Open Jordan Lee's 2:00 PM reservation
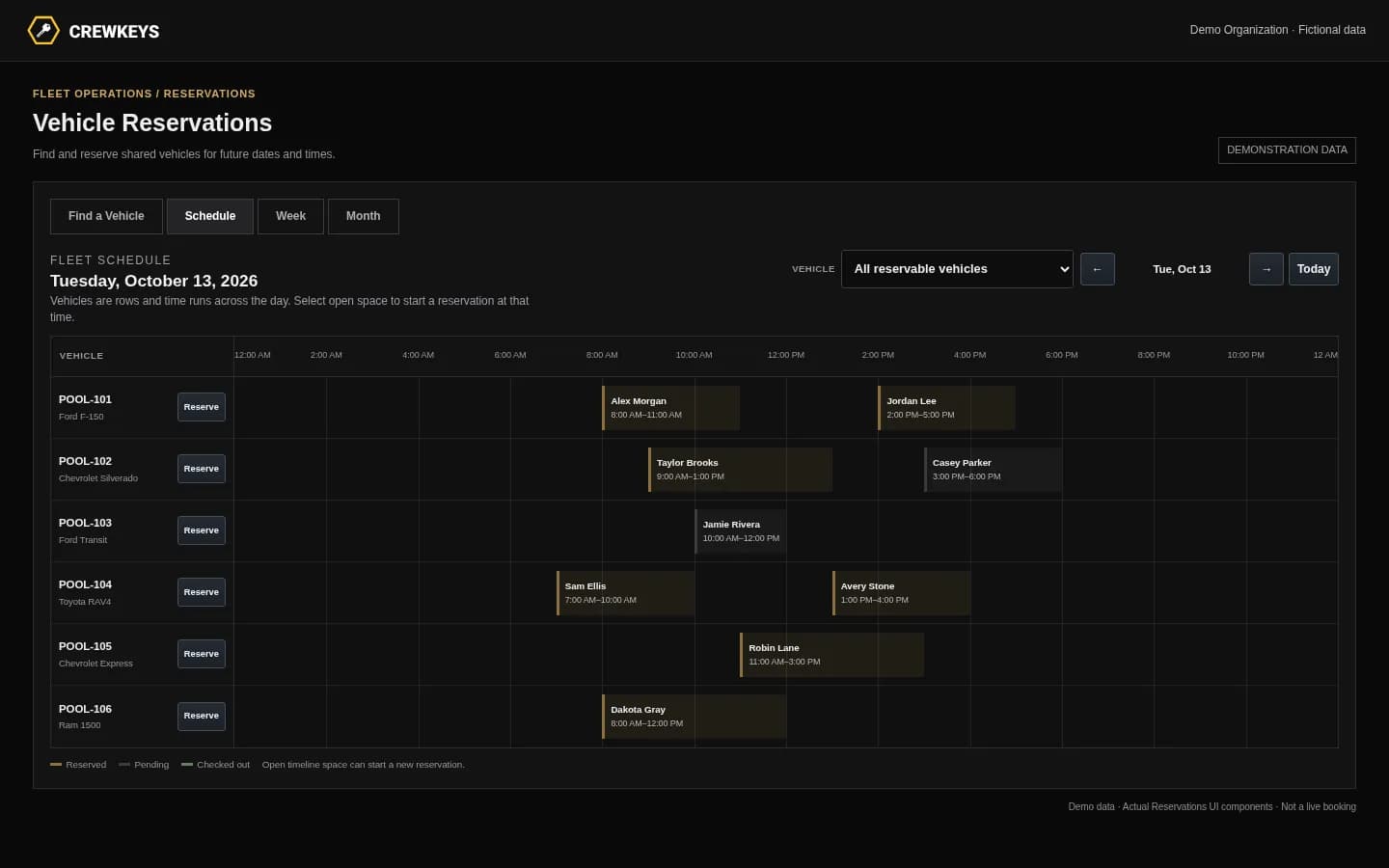 [947, 408]
